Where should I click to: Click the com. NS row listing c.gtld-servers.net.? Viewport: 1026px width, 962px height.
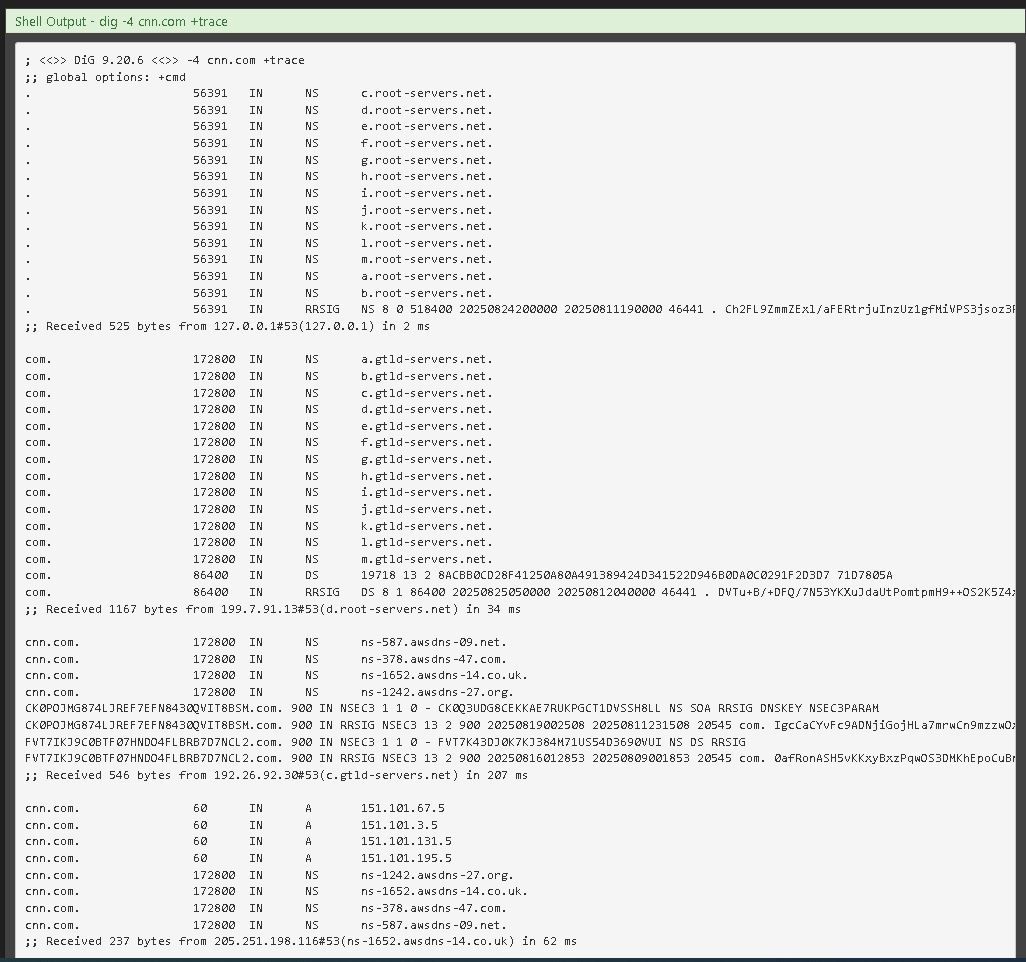(259, 393)
